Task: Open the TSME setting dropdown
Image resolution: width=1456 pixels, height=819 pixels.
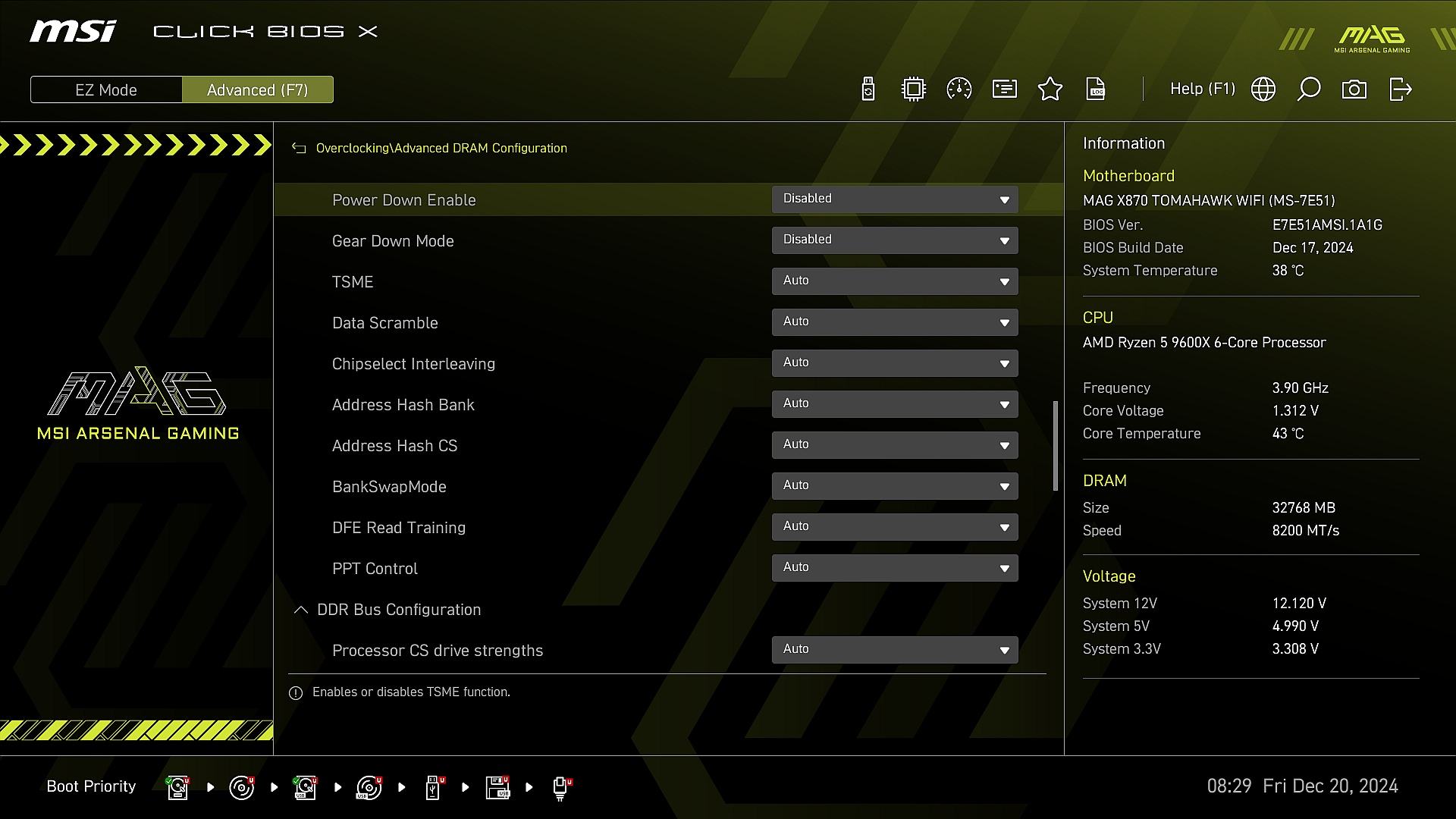Action: pyautogui.click(x=895, y=281)
